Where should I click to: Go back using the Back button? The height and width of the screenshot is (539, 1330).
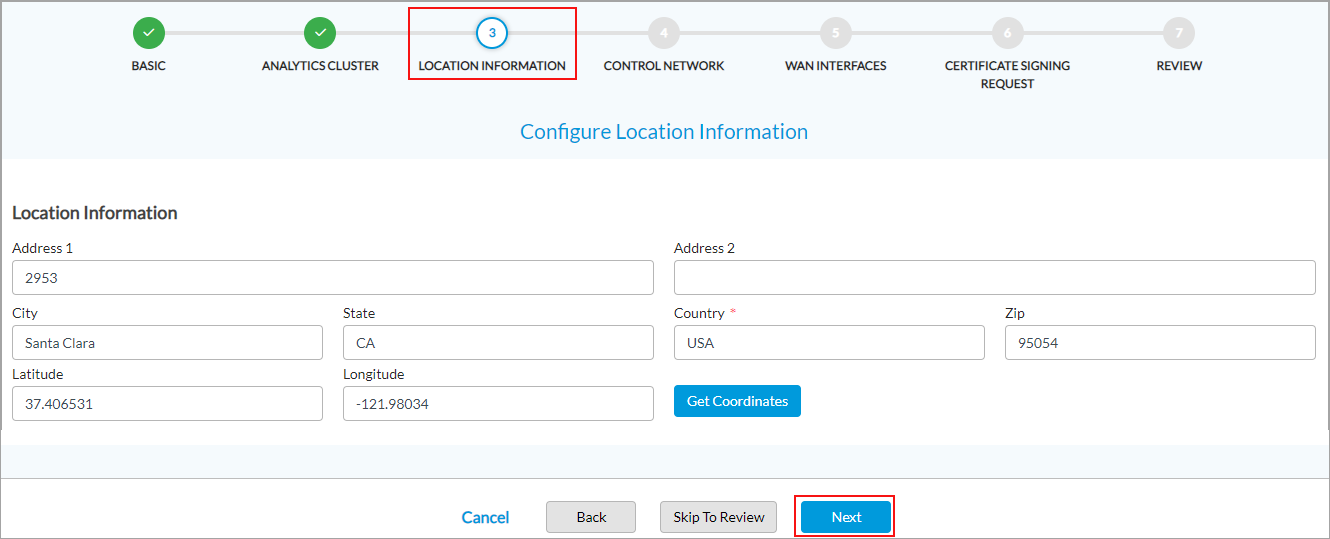point(591,517)
